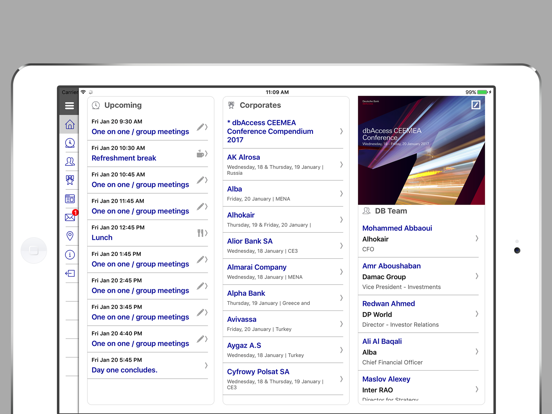Click the Upcoming section title
This screenshot has width=552, height=414.
tap(123, 105)
